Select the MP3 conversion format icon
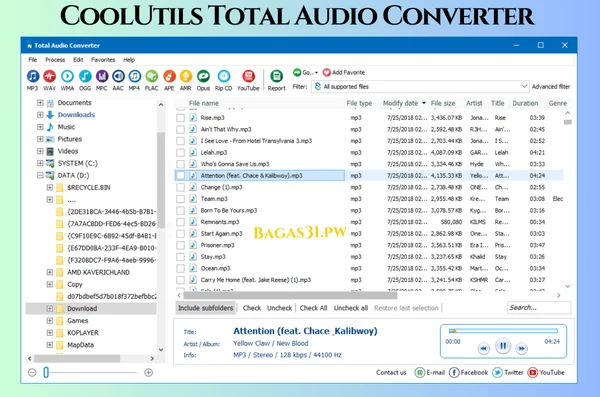 click(x=33, y=76)
